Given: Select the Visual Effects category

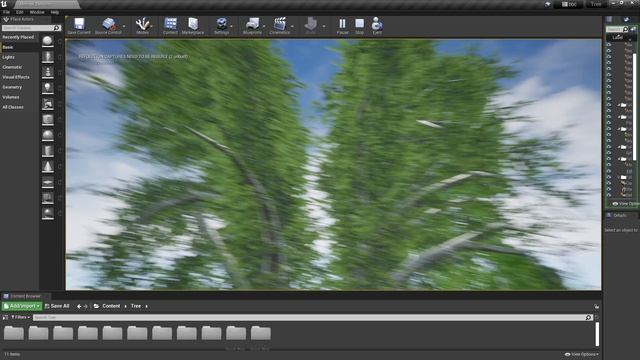Looking at the screenshot, I should click(16, 77).
